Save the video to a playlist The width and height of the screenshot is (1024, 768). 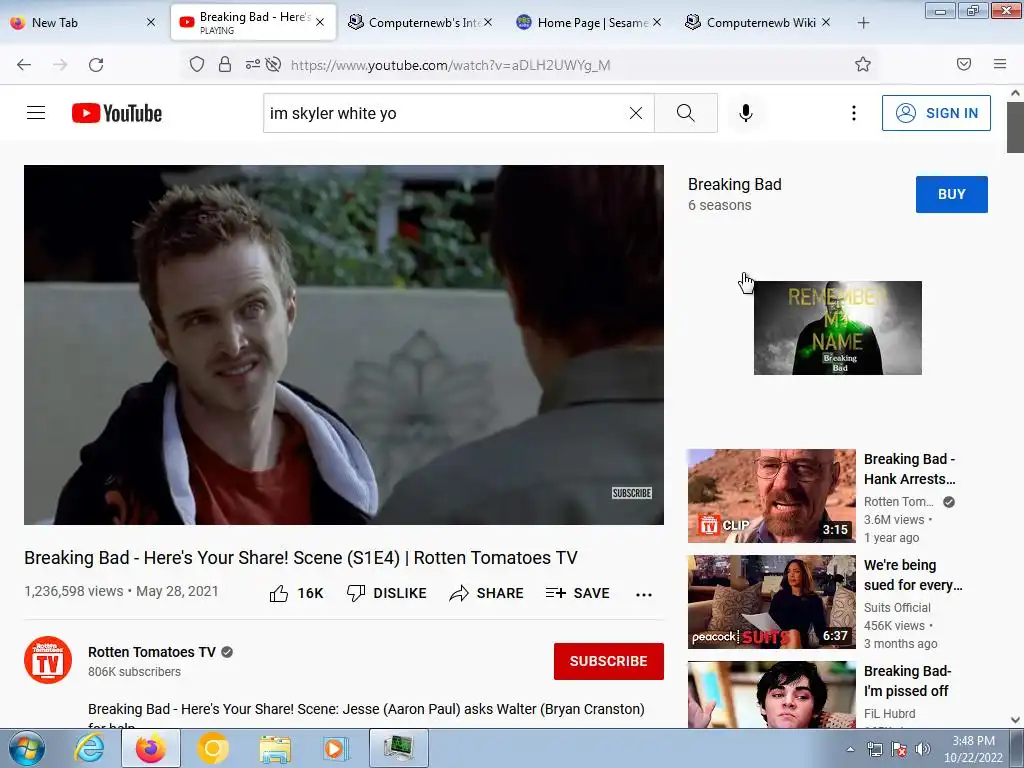[577, 593]
